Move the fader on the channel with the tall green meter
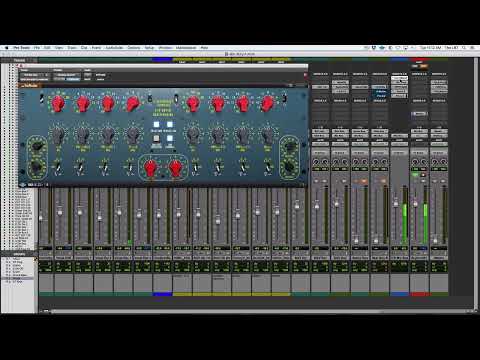This screenshot has width=480, height=360. (396, 203)
